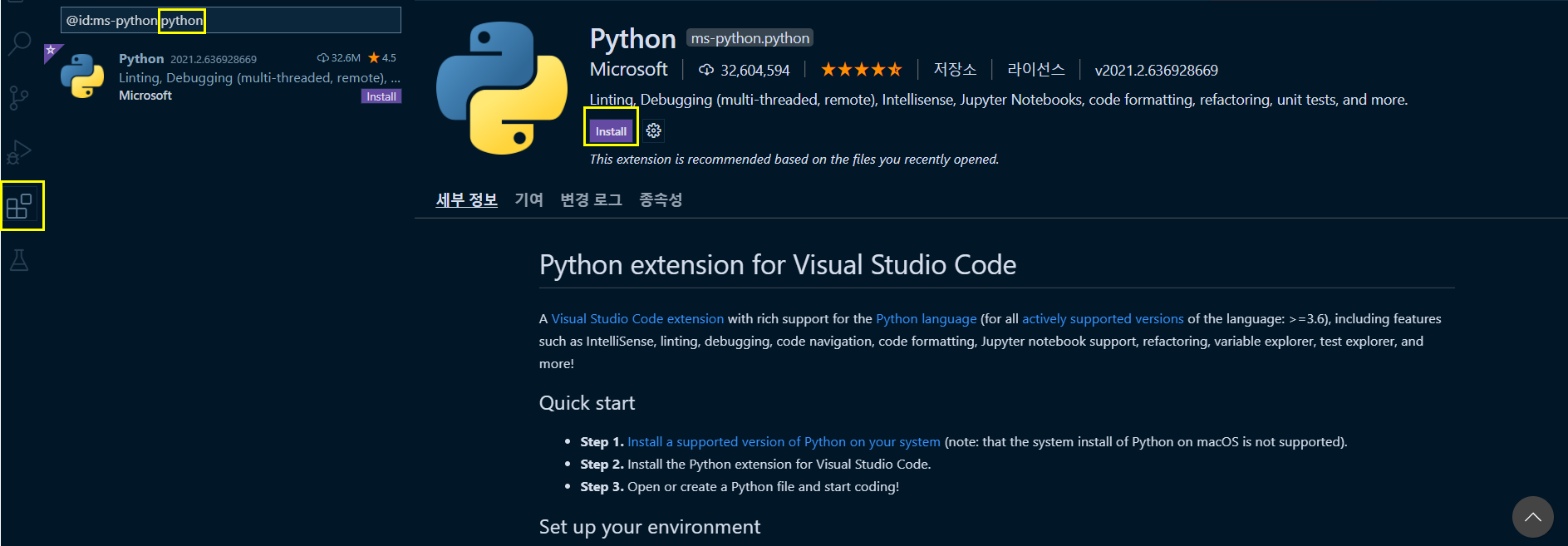1568x546 pixels.
Task: Click the scroll-to-top arrow button
Action: [1532, 517]
